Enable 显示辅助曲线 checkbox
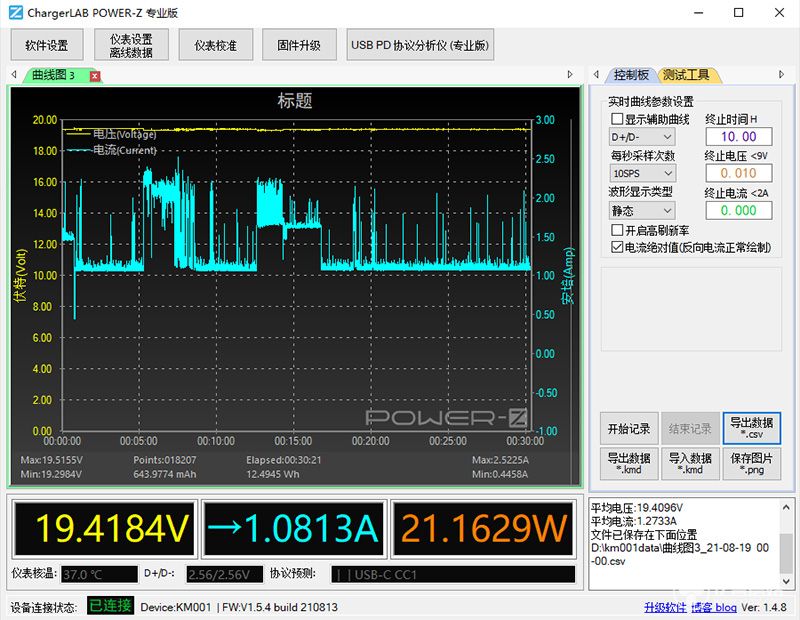The image size is (800, 620). point(617,119)
